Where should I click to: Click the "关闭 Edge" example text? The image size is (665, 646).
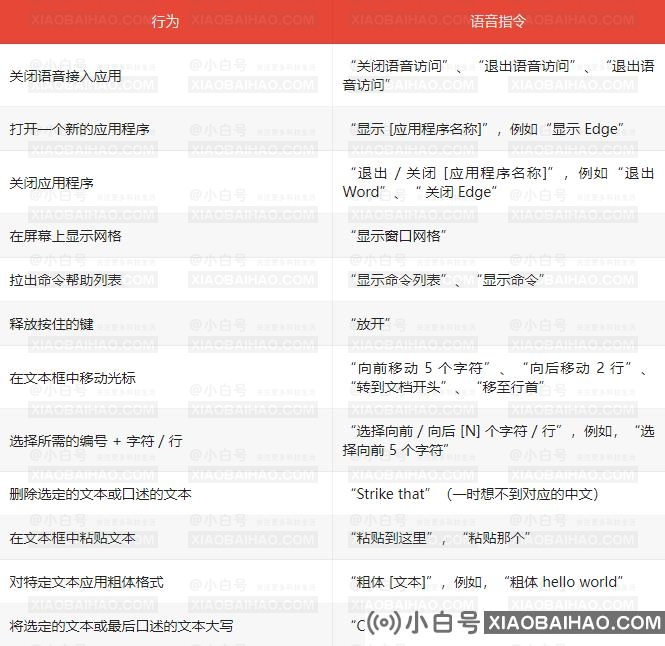(x=456, y=192)
